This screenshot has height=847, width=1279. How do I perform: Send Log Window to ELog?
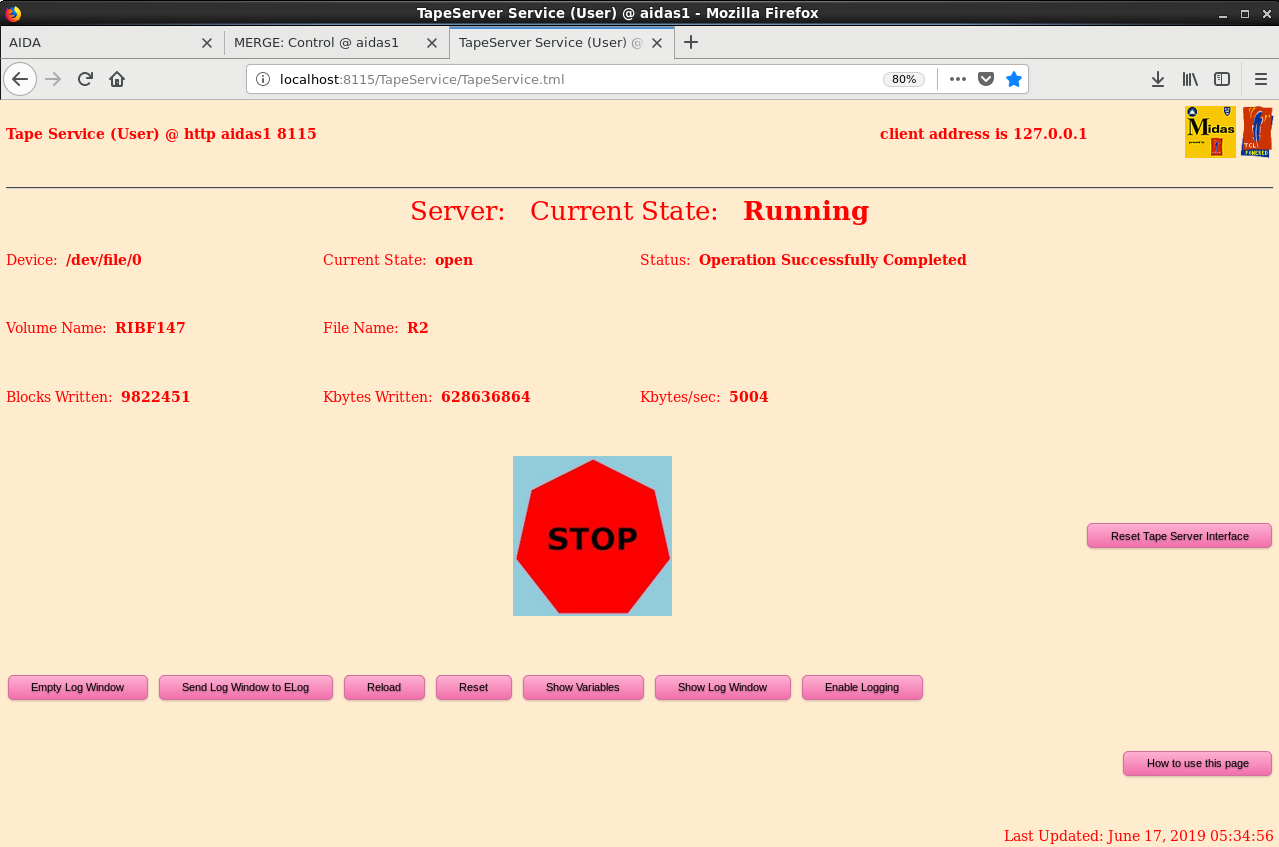tap(246, 687)
